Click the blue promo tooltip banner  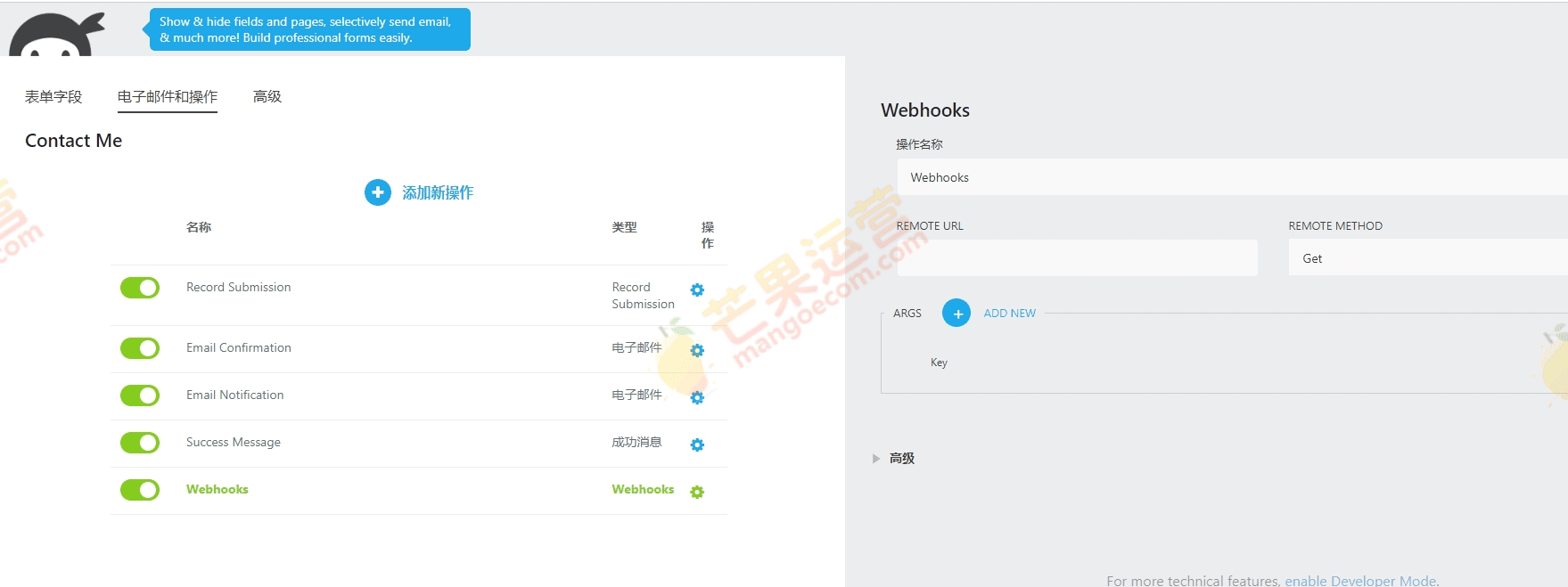coord(308,29)
